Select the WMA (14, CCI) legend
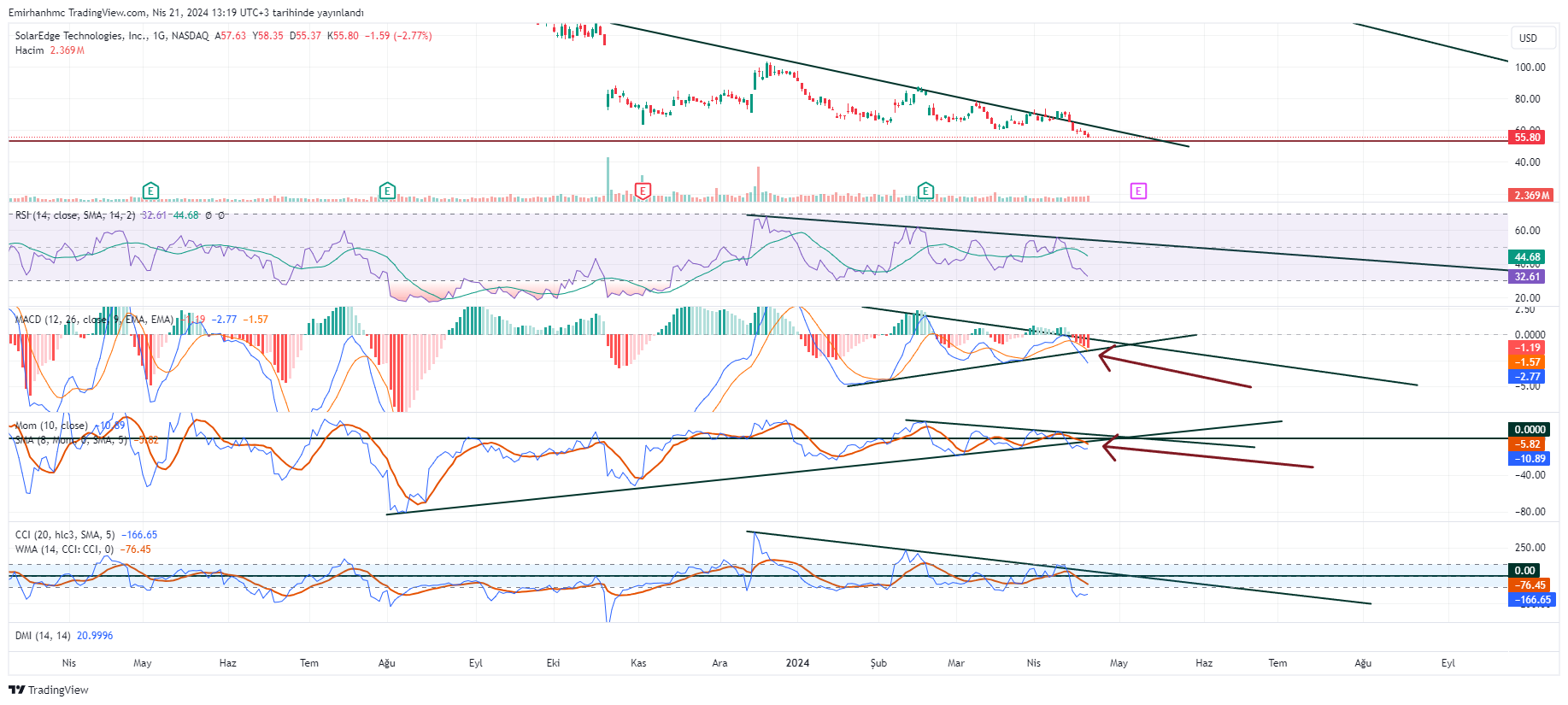The width and height of the screenshot is (1568, 705). tap(64, 549)
